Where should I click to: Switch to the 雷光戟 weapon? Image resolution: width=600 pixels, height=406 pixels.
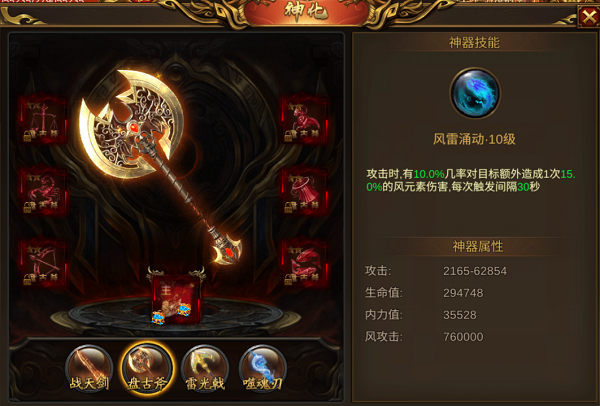click(x=205, y=369)
